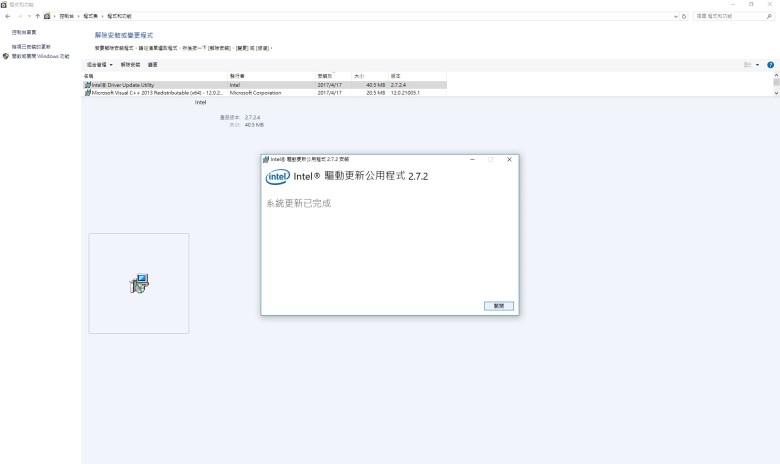780x464 pixels.
Task: Click the search magnifier icon
Action: tap(769, 16)
